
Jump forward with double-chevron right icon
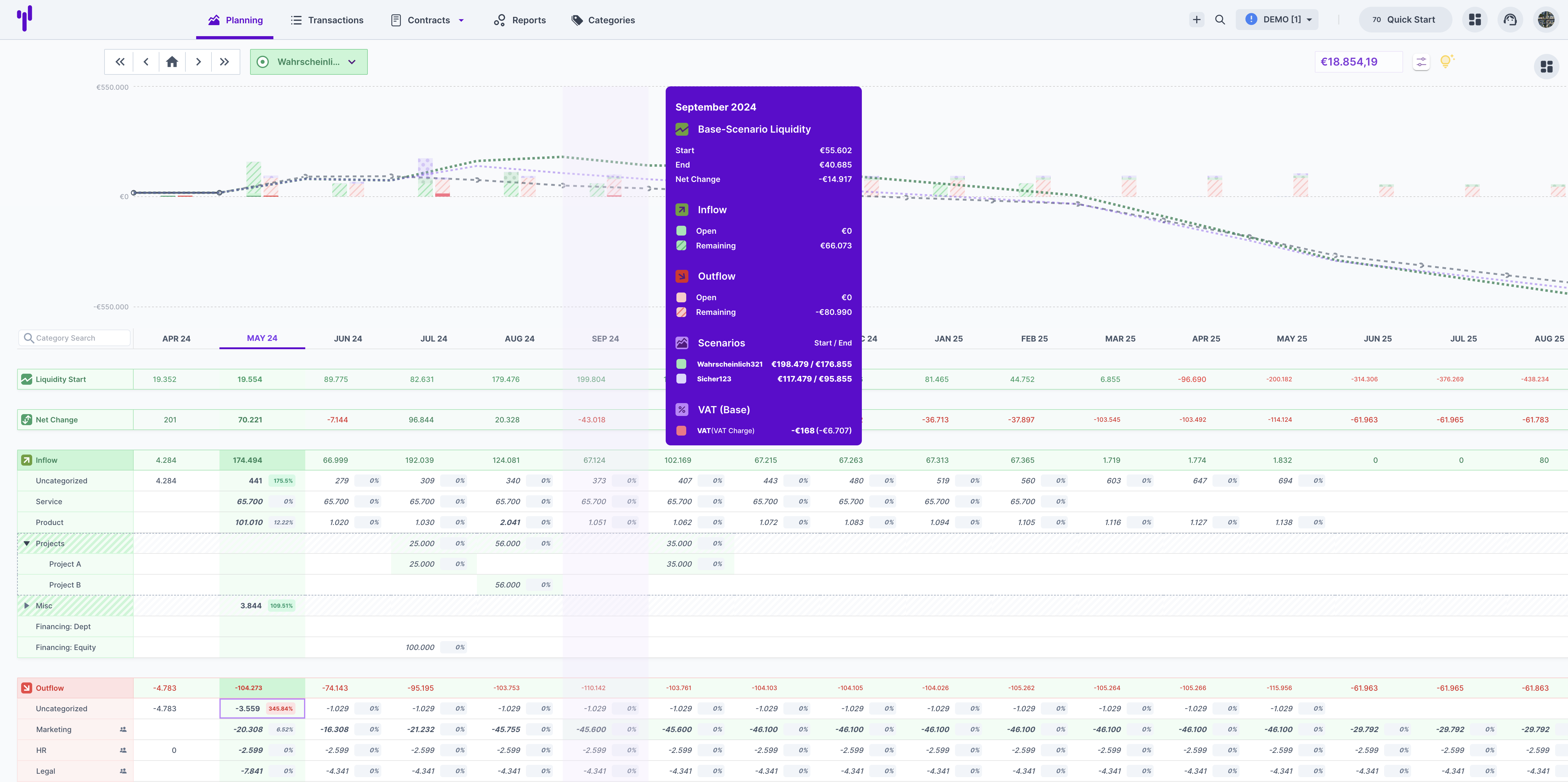[x=225, y=62]
